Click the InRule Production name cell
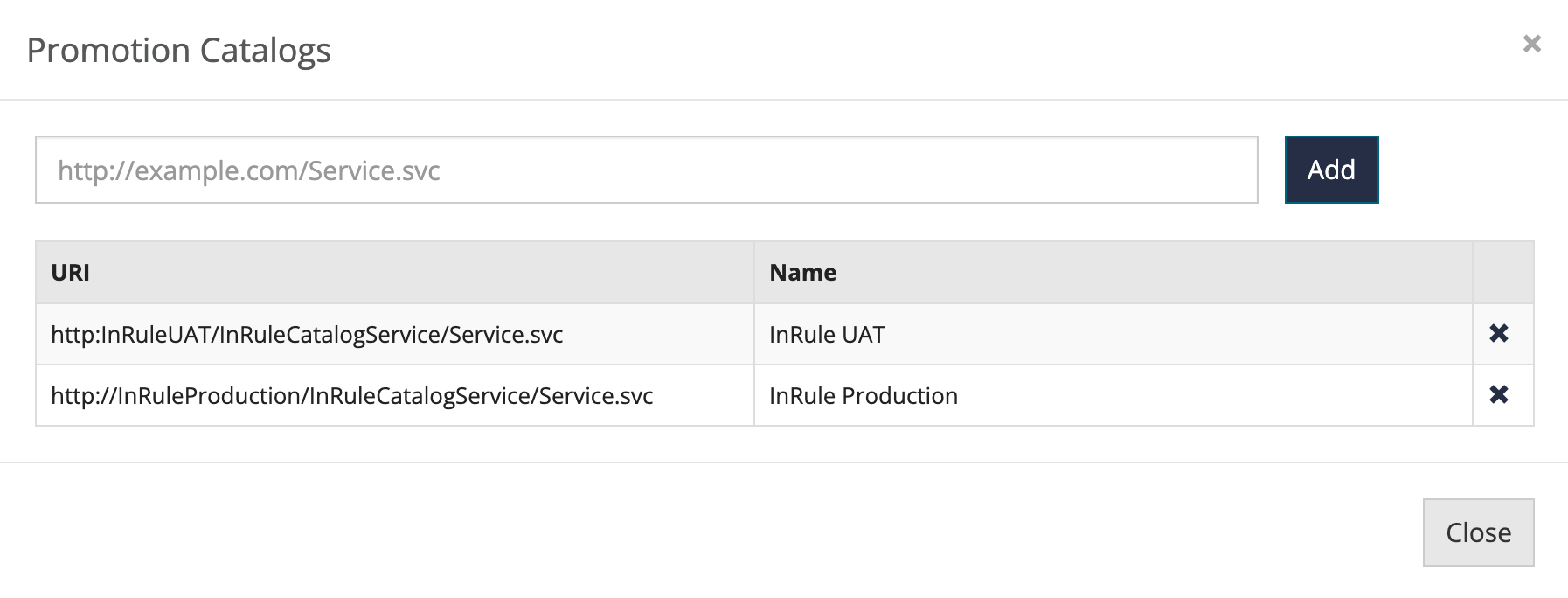This screenshot has width=1568, height=598. click(x=863, y=396)
